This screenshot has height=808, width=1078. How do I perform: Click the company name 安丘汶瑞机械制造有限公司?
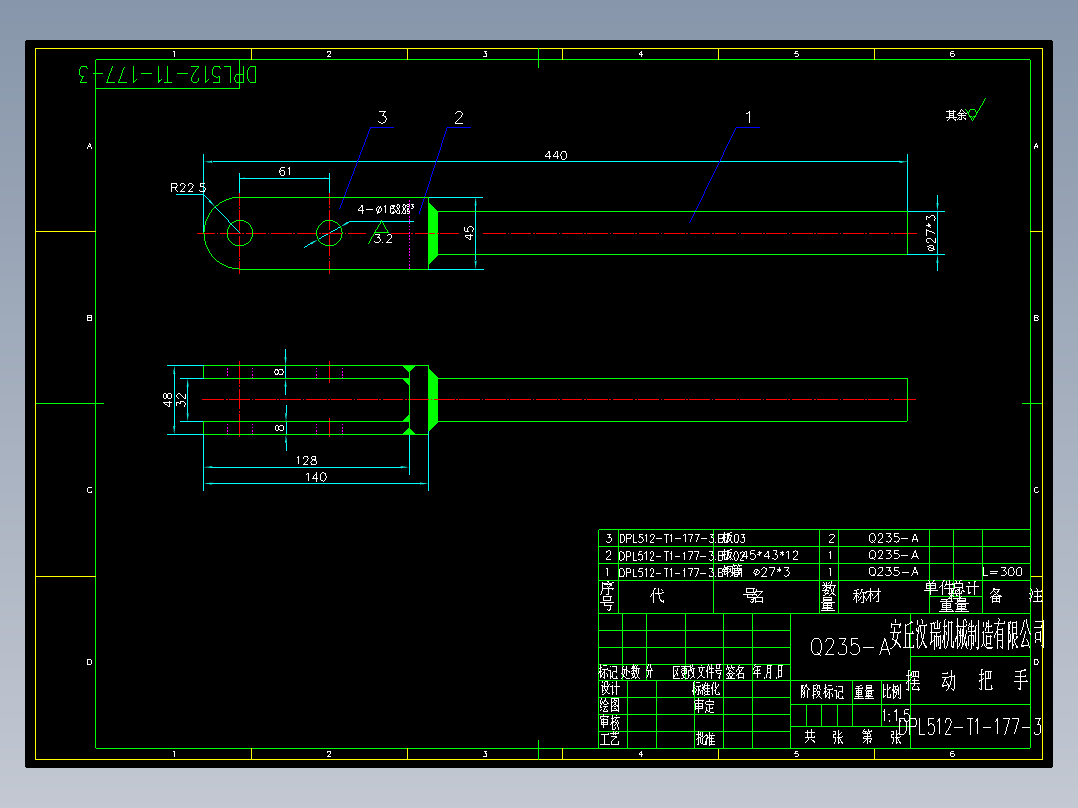[967, 635]
